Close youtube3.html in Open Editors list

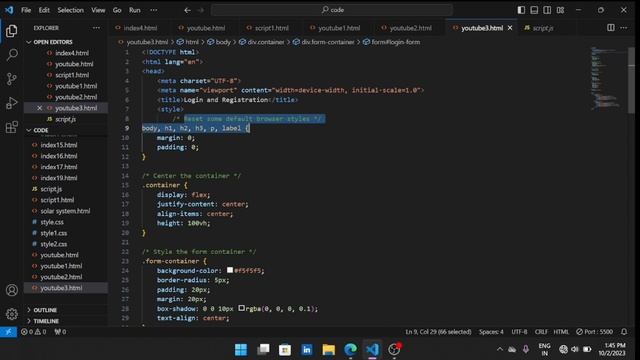point(40,108)
